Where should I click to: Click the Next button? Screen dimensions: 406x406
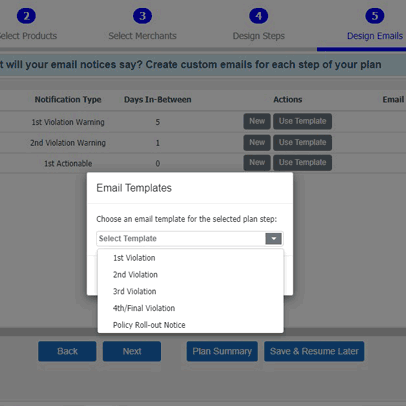[132, 351]
